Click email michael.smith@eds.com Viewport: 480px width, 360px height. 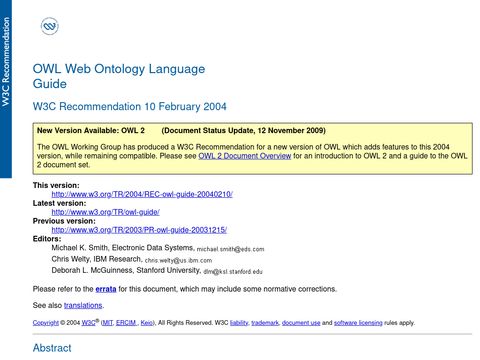[230, 249]
